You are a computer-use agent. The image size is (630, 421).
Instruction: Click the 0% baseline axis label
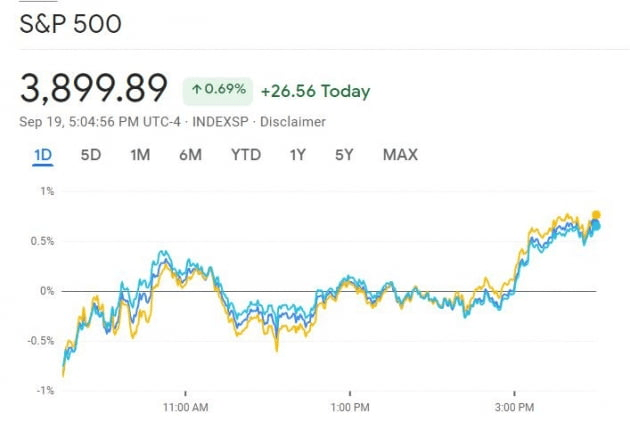[x=47, y=291]
